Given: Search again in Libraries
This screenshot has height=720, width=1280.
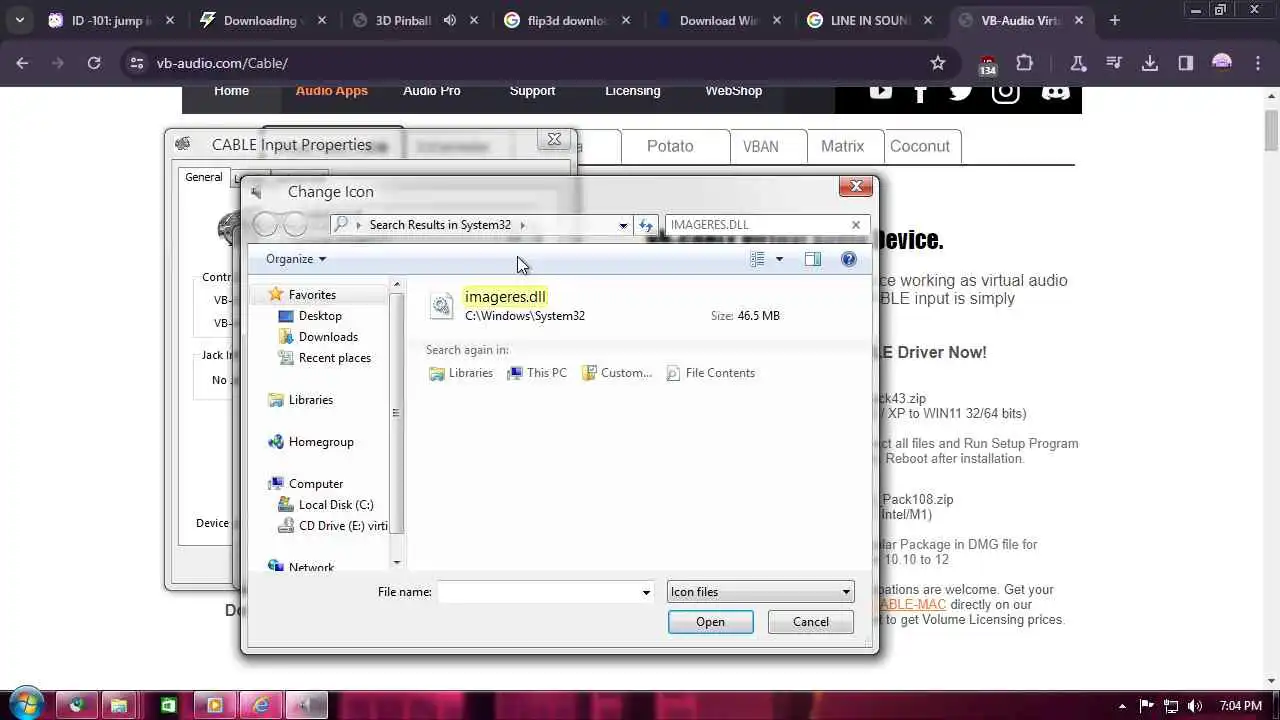Looking at the screenshot, I should (x=460, y=373).
